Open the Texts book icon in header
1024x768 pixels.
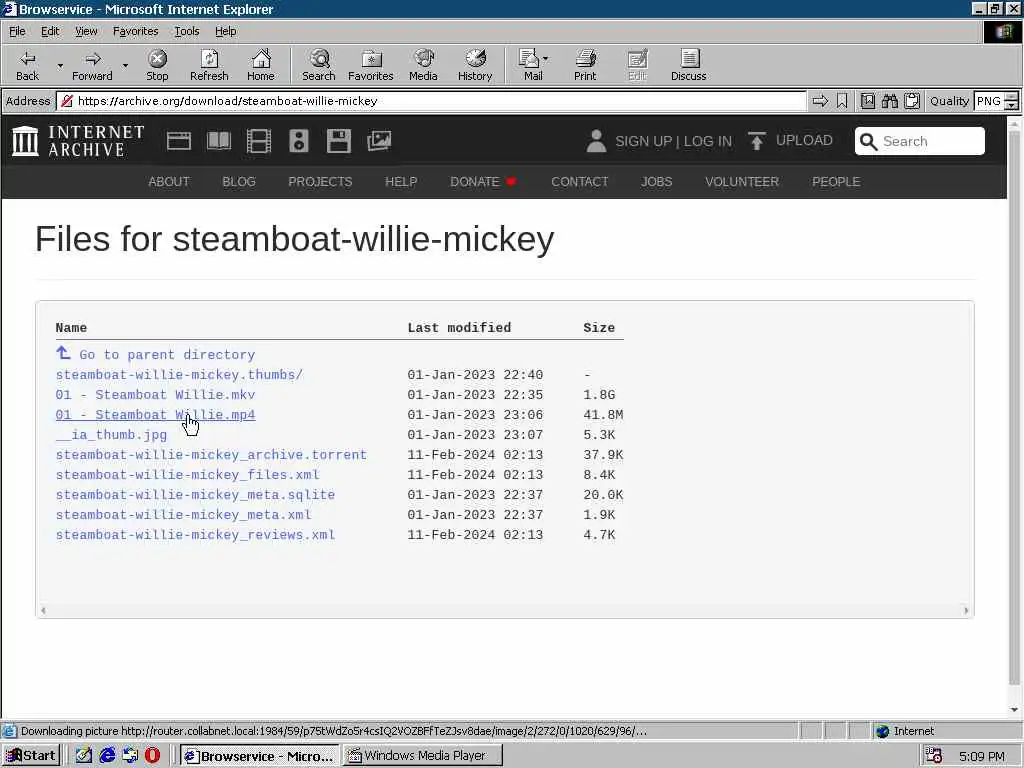219,141
